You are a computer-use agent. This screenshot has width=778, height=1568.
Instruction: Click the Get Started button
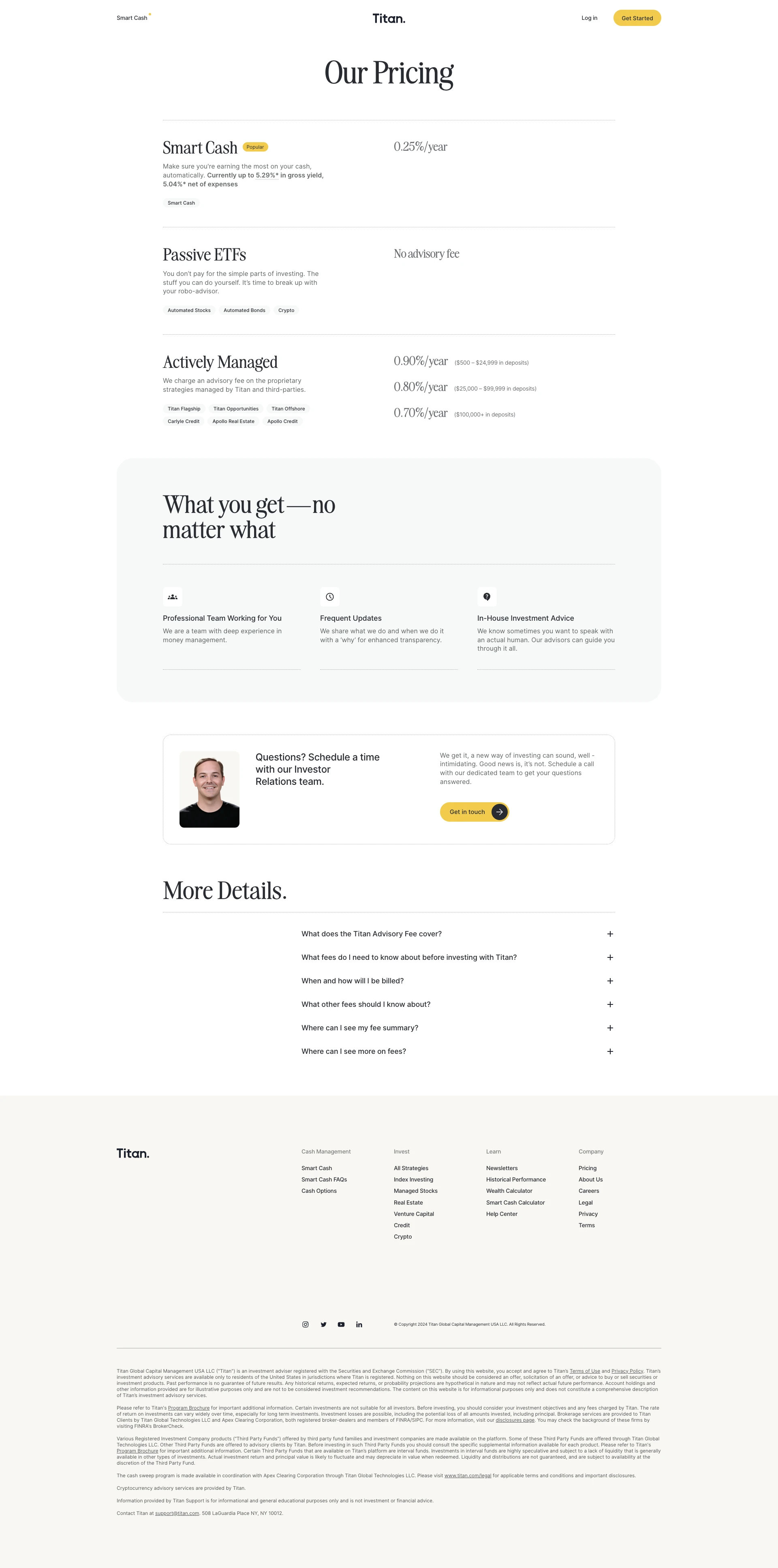(x=637, y=17)
